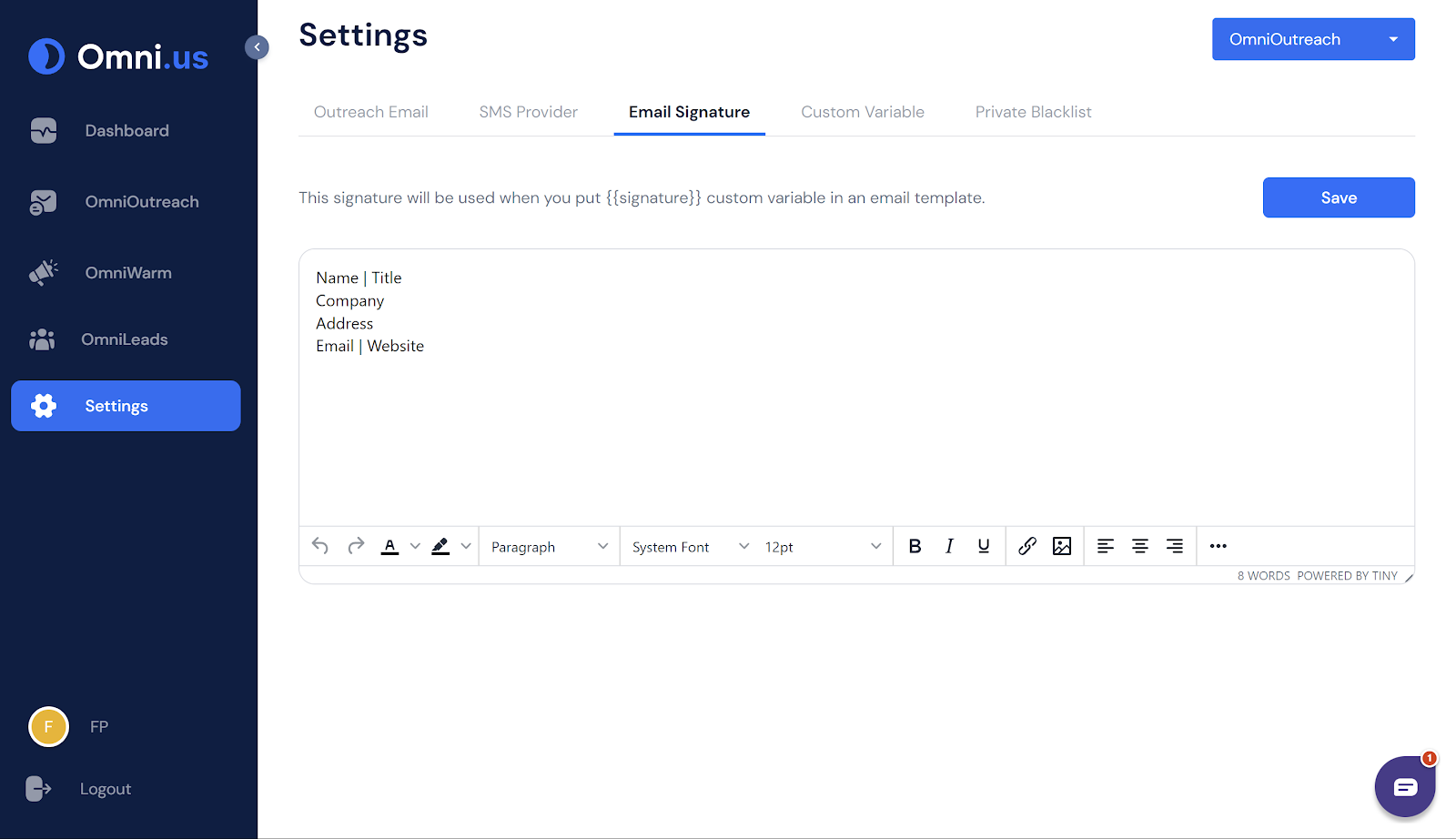The height and width of the screenshot is (839, 1456).
Task: Click the FP user name
Action: (x=99, y=727)
